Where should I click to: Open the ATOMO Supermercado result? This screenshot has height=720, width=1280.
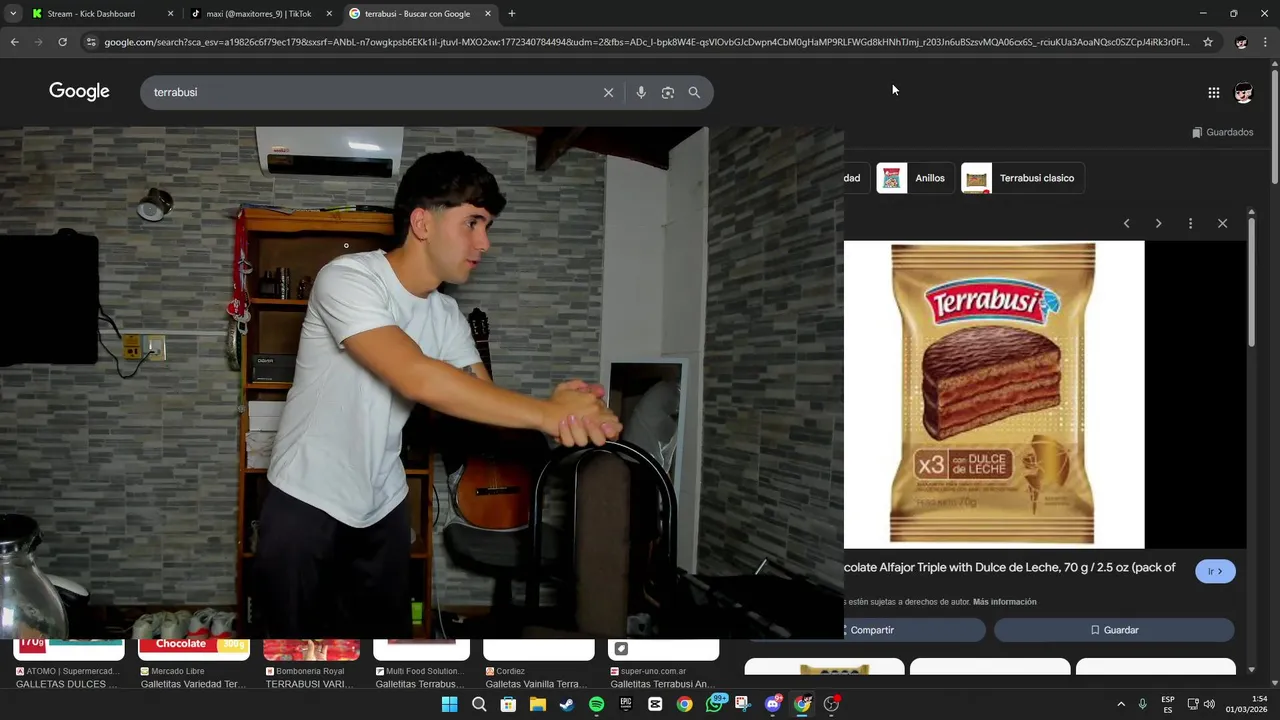point(69,677)
